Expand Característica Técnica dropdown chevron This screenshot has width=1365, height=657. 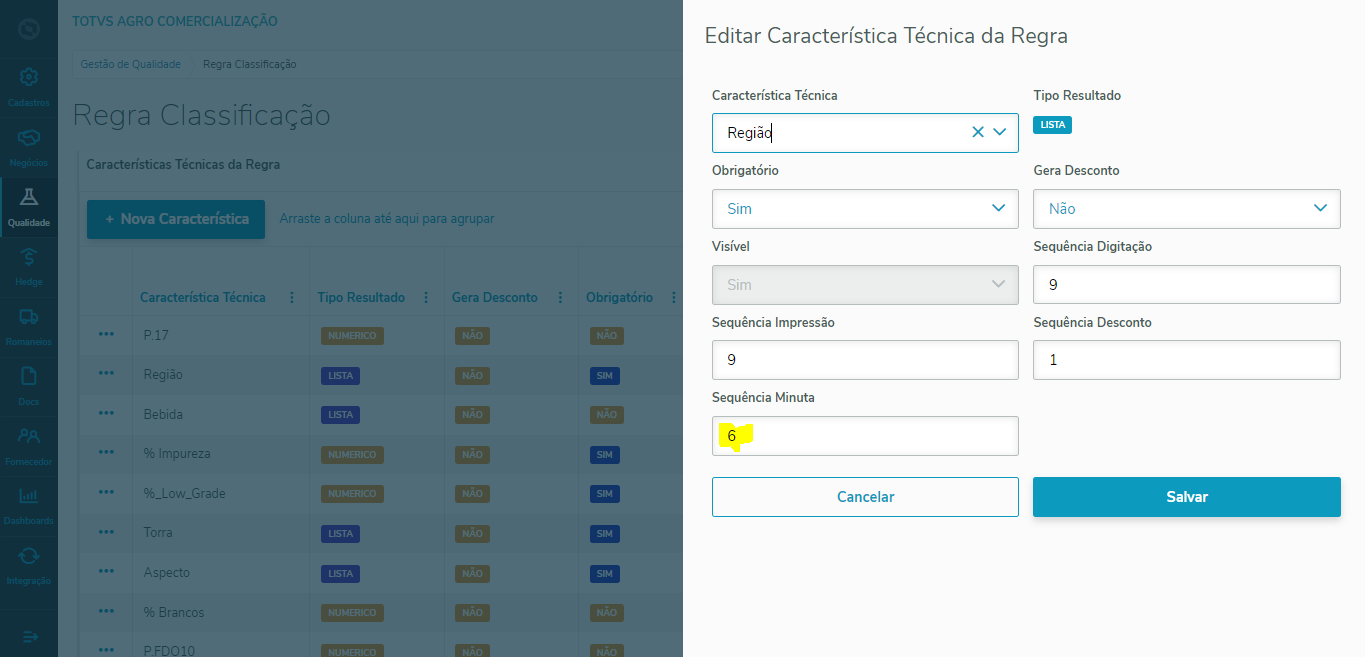pyautogui.click(x=1000, y=132)
